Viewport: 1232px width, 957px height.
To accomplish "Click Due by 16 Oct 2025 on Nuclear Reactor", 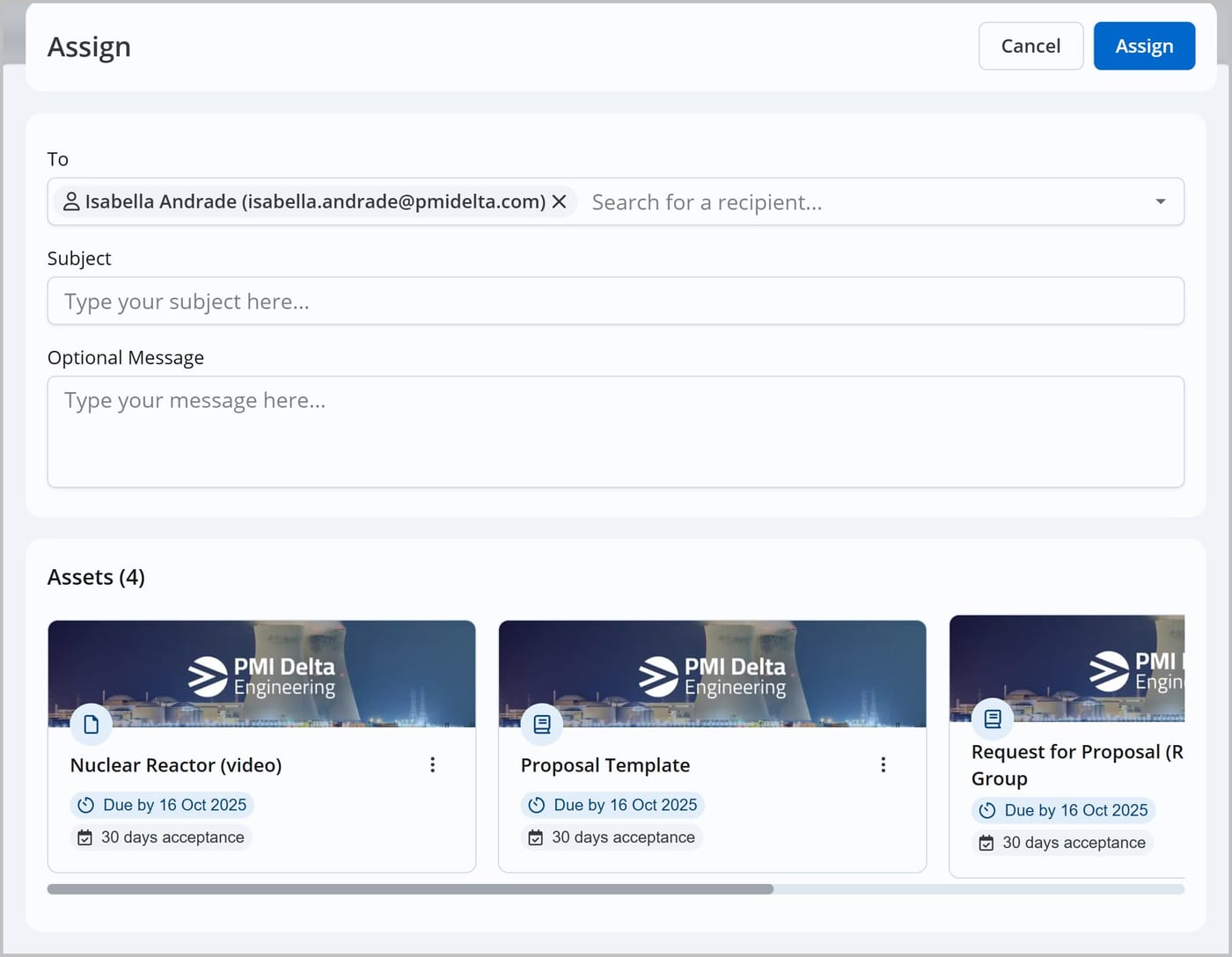I will coord(162,805).
